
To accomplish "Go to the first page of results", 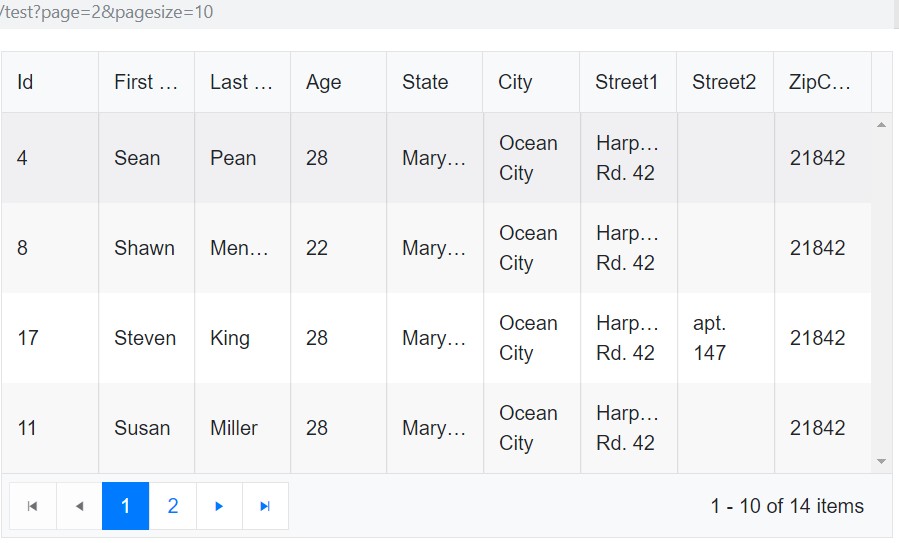I will pos(33,506).
